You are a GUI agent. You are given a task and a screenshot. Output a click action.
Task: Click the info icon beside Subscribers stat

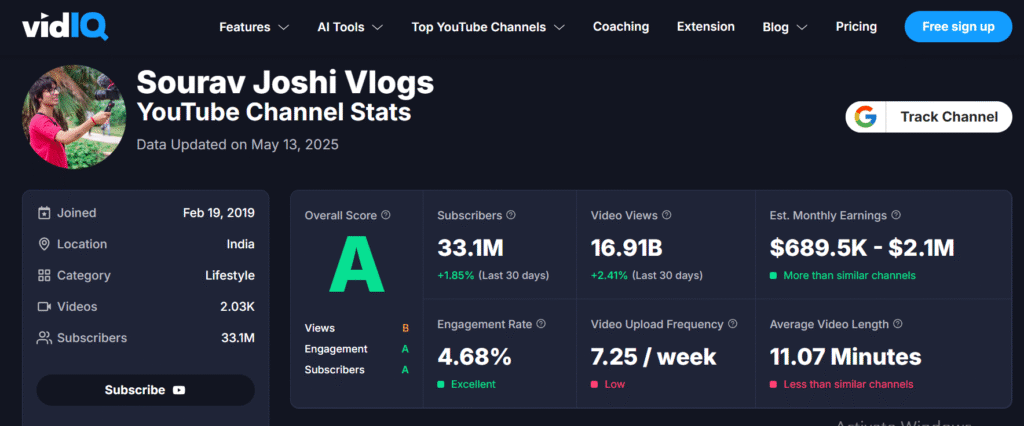511,215
